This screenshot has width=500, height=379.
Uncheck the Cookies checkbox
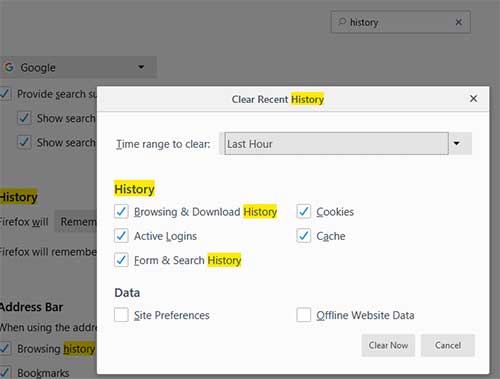(303, 212)
